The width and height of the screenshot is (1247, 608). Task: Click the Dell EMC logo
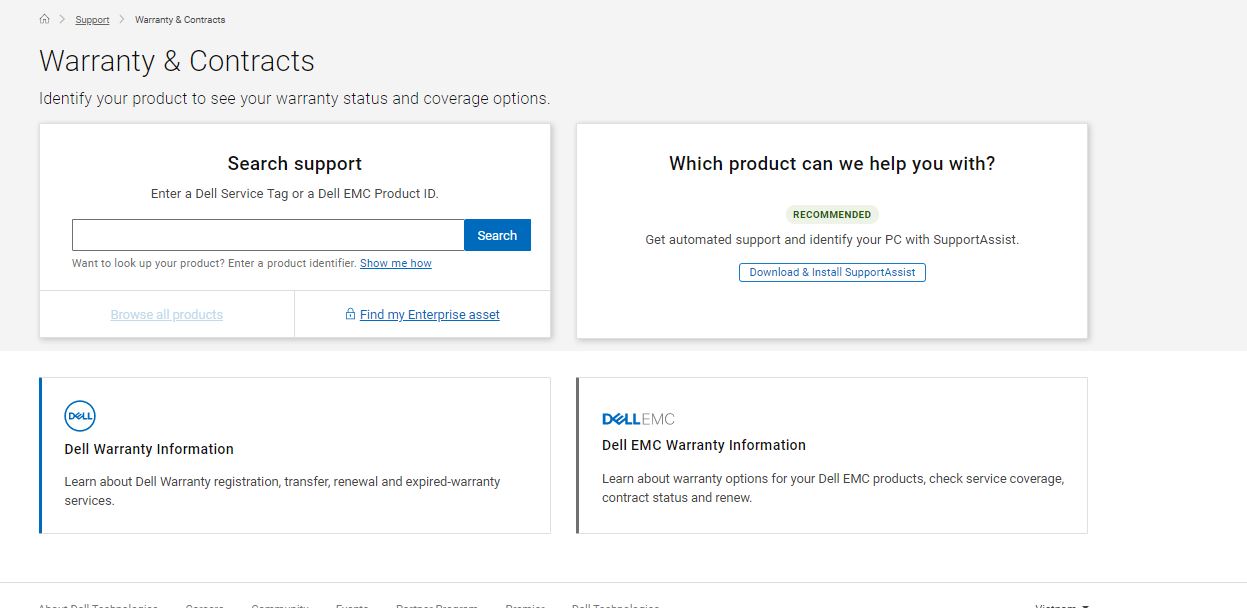click(x=638, y=419)
